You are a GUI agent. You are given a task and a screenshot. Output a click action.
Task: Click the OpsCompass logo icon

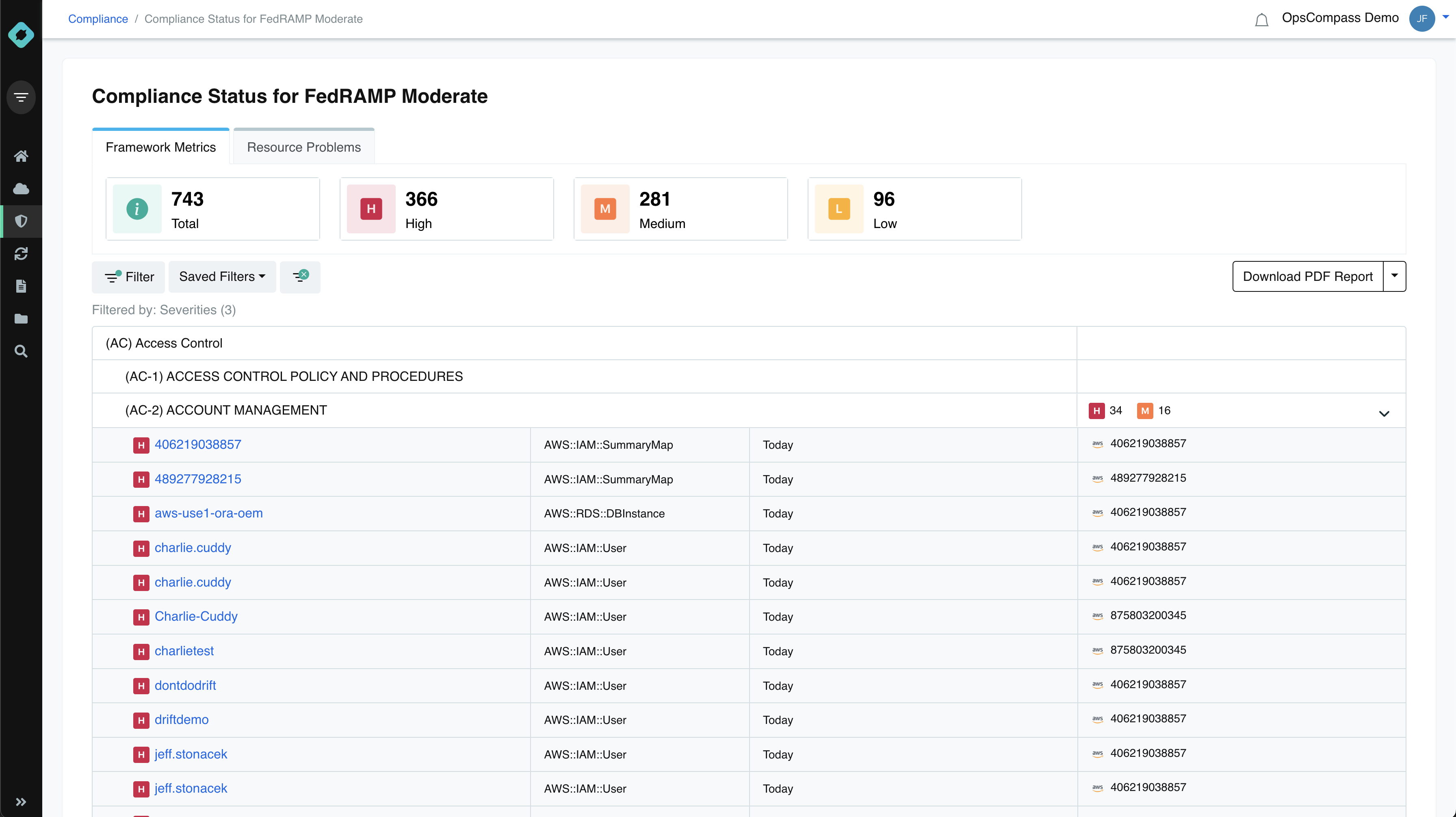[21, 35]
